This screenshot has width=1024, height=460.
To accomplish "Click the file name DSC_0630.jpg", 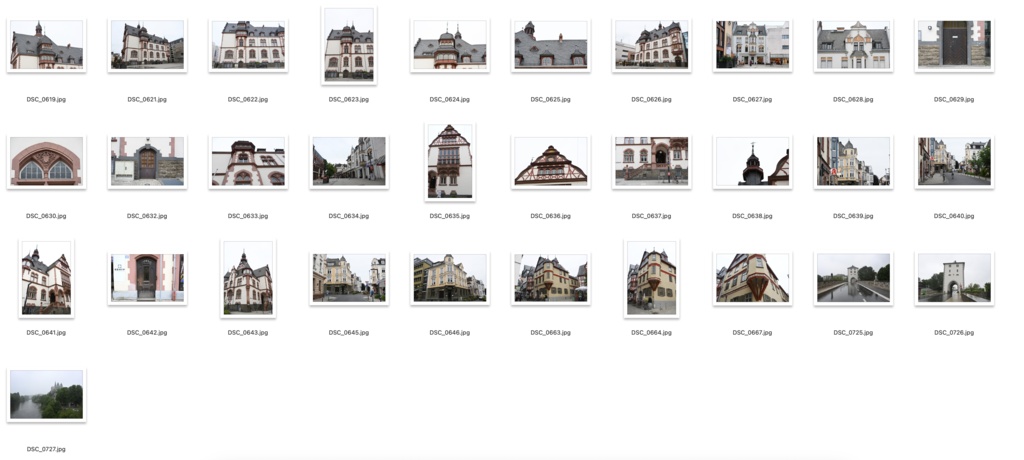I will click(46, 216).
